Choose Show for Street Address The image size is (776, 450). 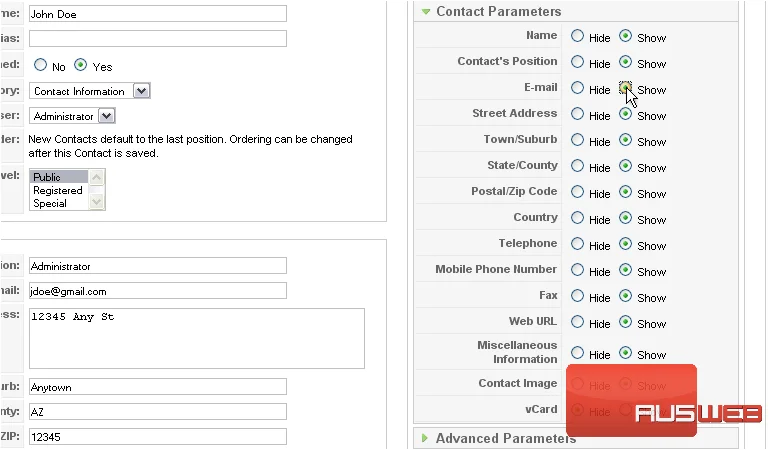click(x=626, y=114)
